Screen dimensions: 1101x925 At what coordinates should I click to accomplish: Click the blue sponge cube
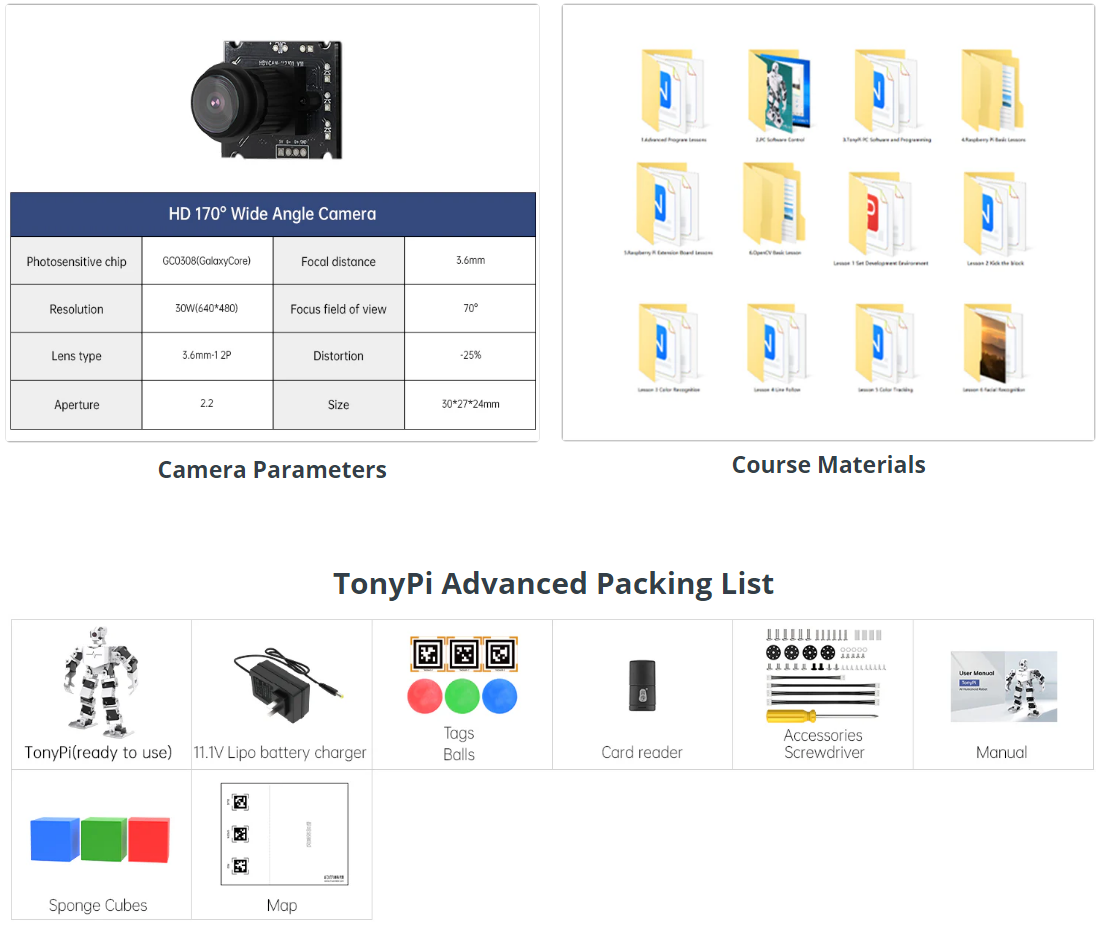(x=55, y=839)
